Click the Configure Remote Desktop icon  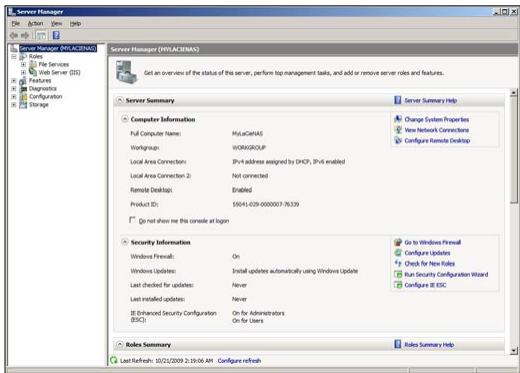pos(398,140)
